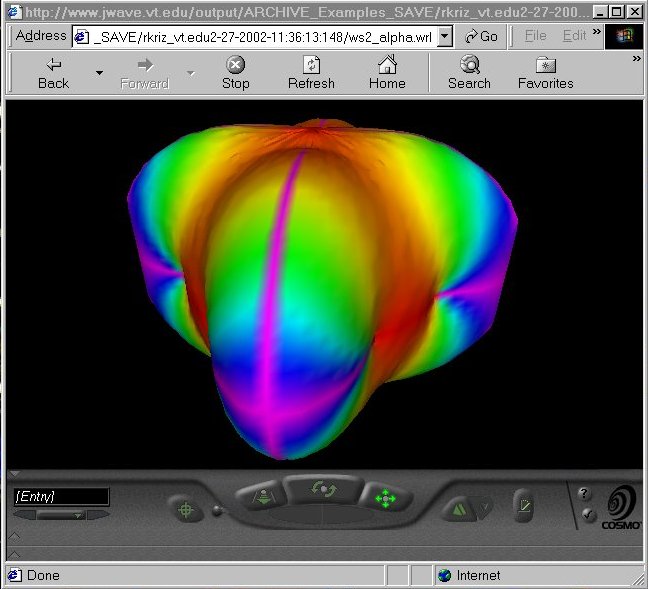Click the 3D rainbow surface model
Viewport: 648px width, 589px height.
322,289
